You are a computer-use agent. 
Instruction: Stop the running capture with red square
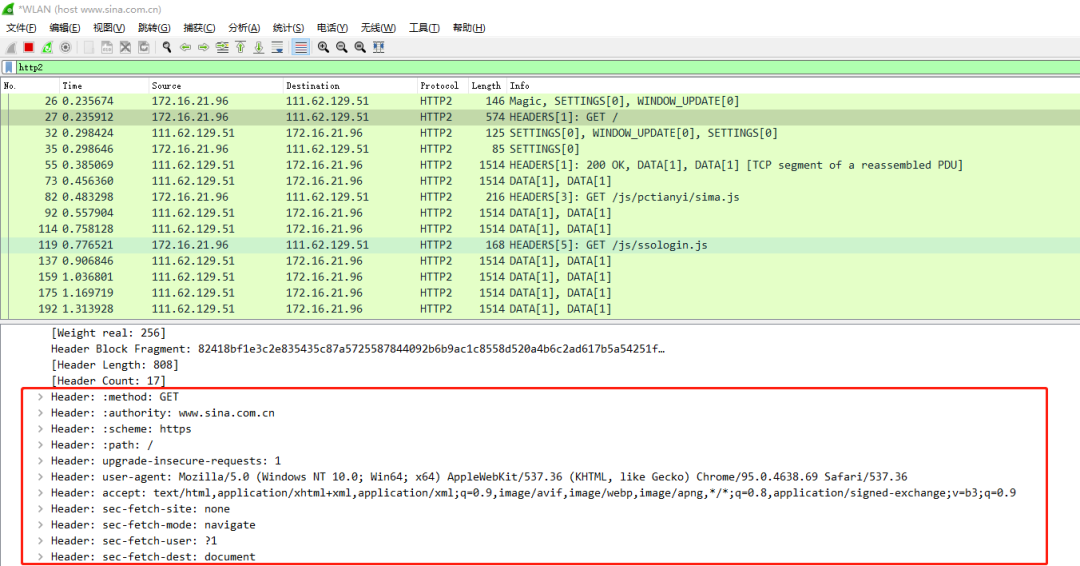tap(29, 47)
